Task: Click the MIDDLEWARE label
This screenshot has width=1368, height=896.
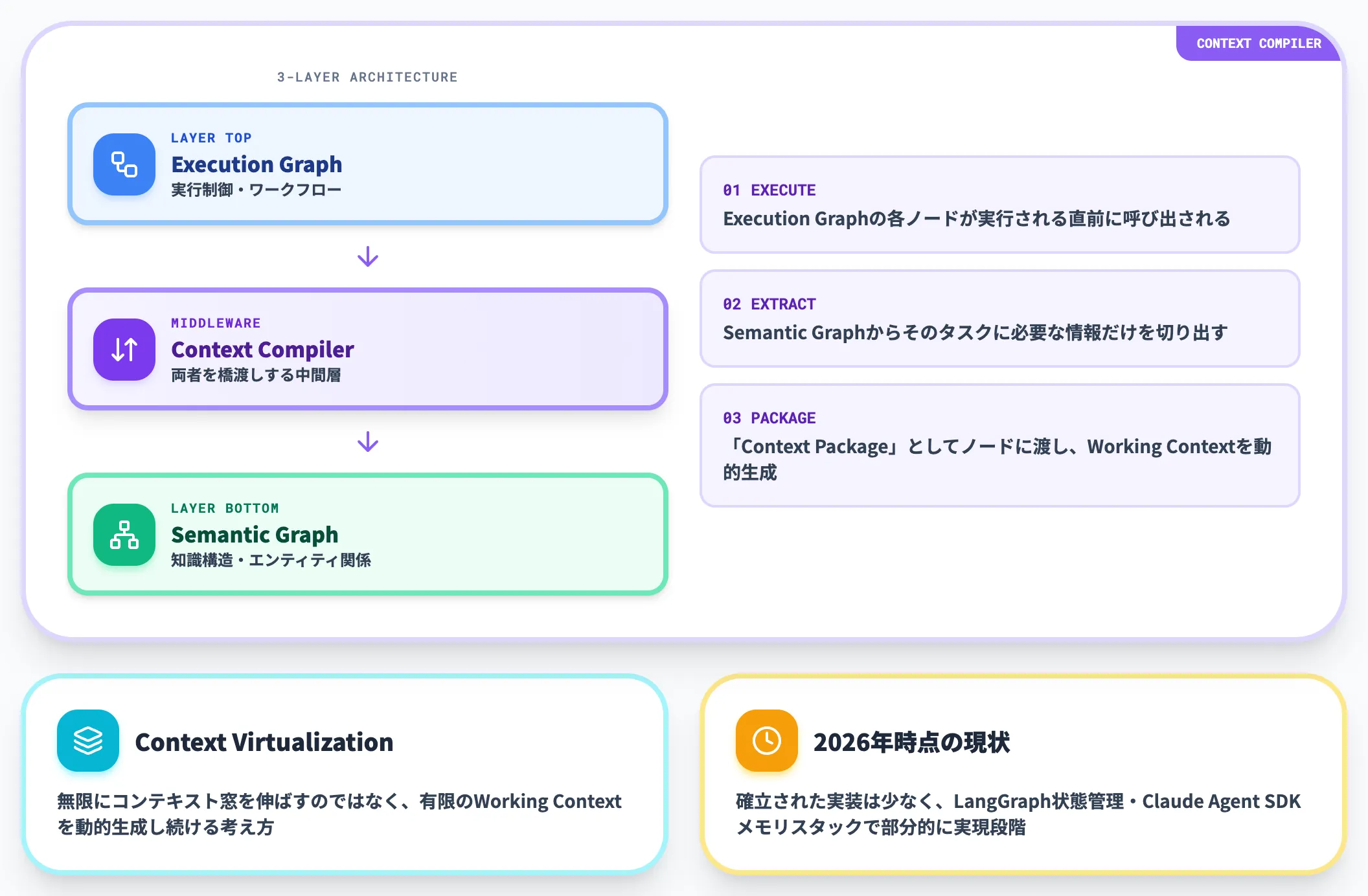Action: pyautogui.click(x=216, y=323)
